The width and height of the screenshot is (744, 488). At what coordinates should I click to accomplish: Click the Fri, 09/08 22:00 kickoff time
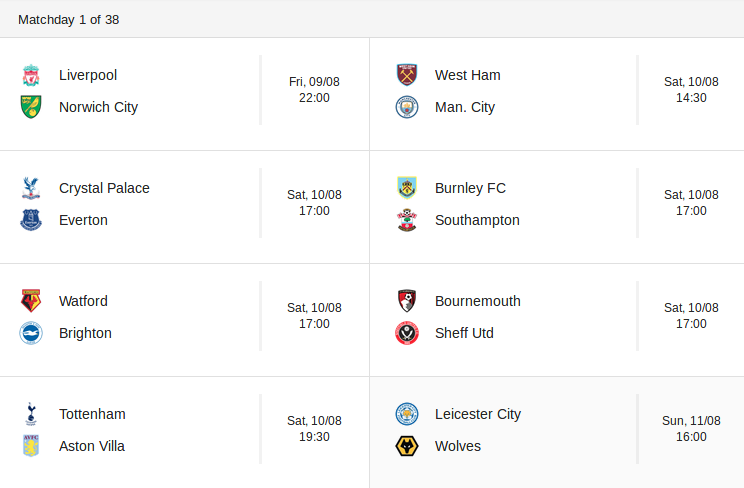(314, 90)
